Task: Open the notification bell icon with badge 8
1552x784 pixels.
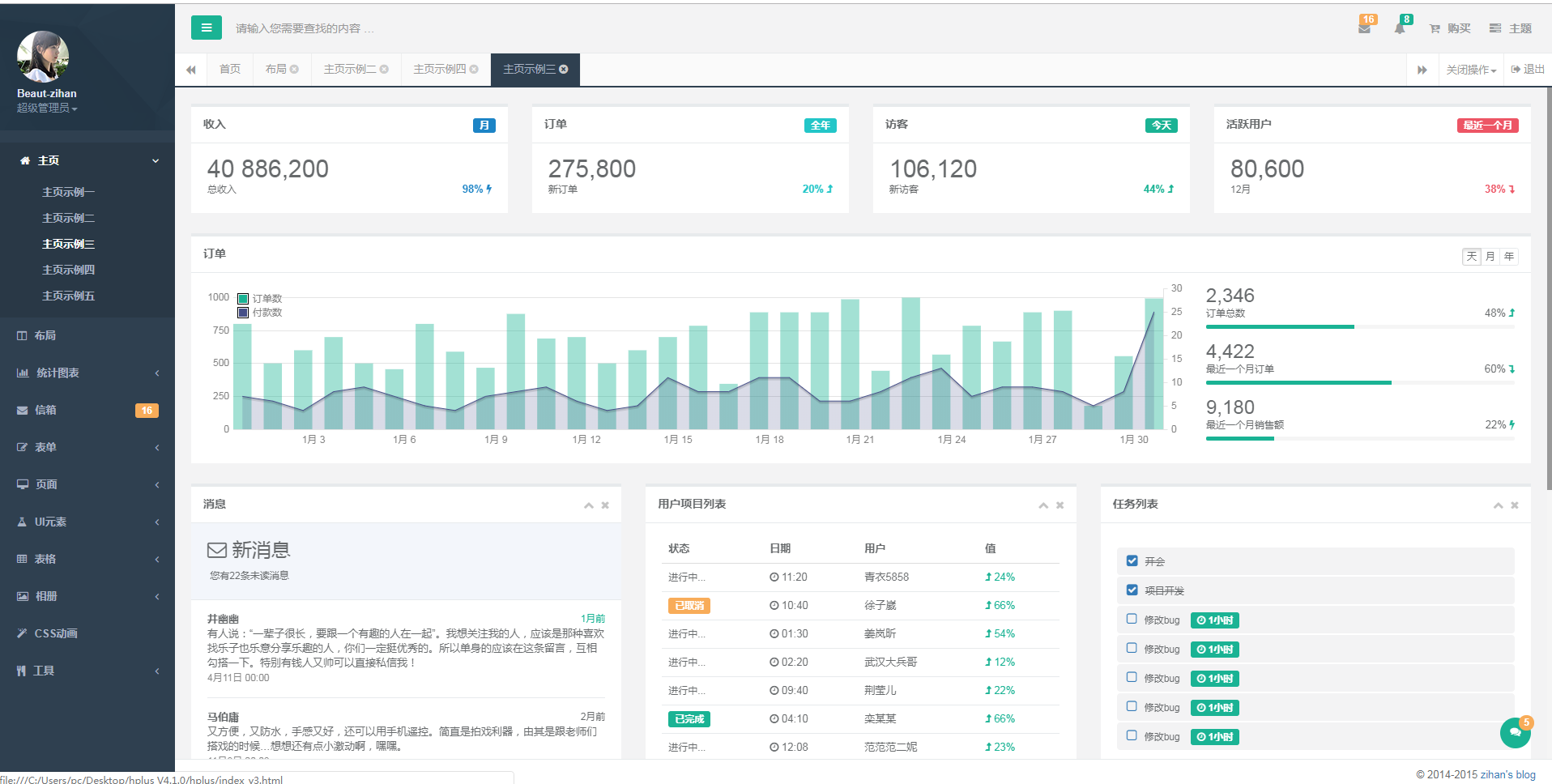Action: click(1400, 28)
